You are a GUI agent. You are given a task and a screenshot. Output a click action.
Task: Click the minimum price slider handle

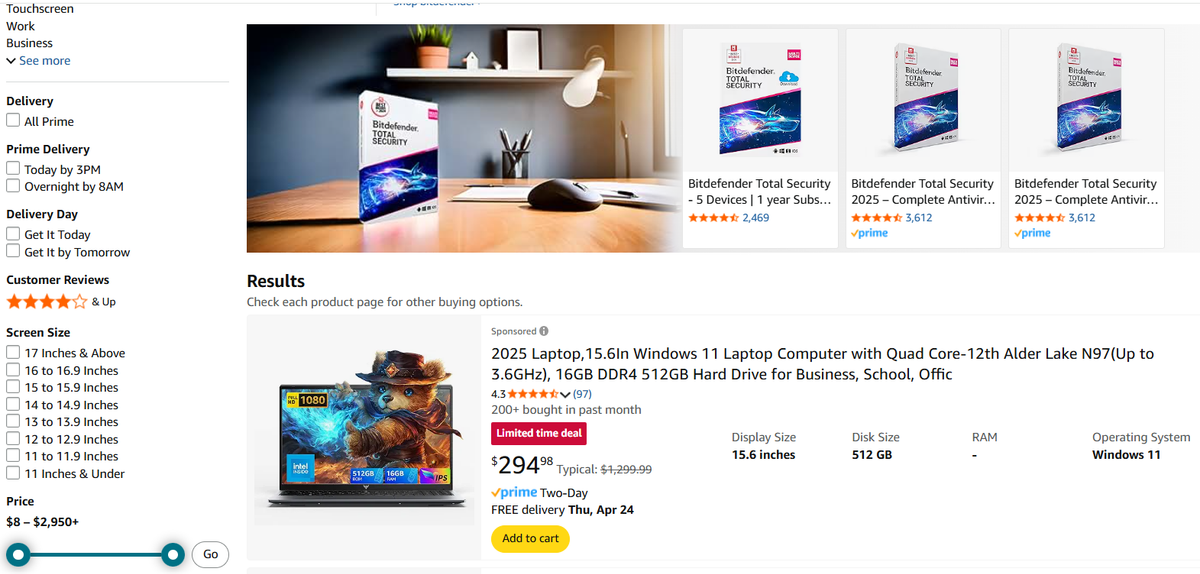(18, 554)
